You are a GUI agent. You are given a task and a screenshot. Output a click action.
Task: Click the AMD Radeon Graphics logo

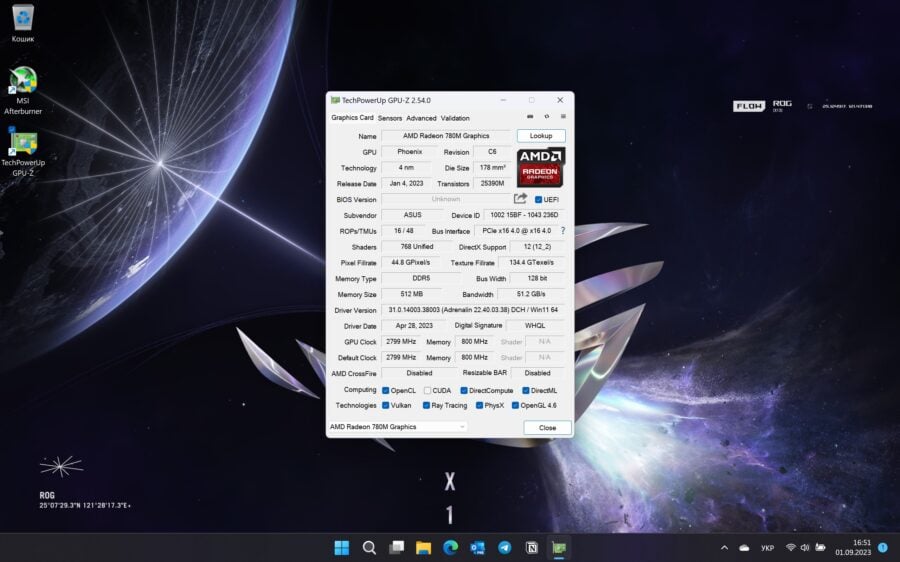tap(541, 167)
